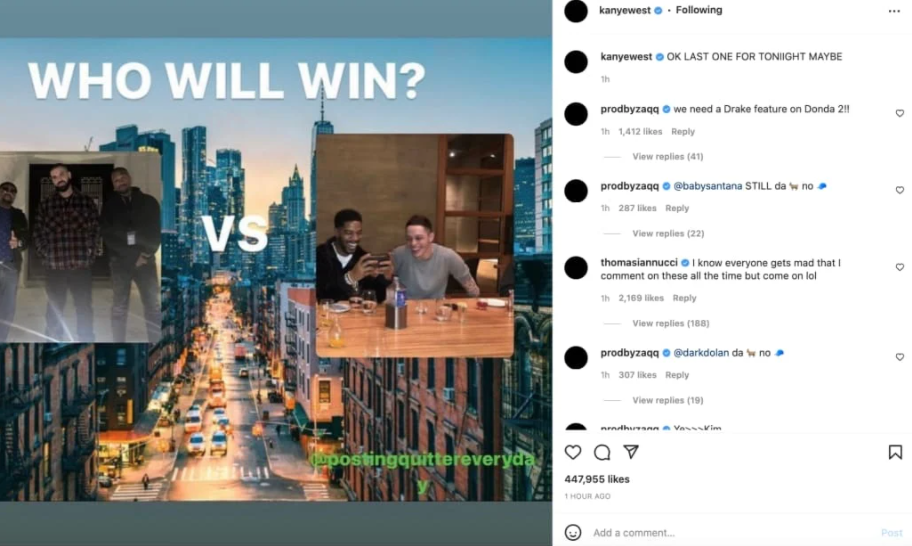The height and width of the screenshot is (546, 912).
Task: Expand View replies (22)
Action: pos(668,233)
